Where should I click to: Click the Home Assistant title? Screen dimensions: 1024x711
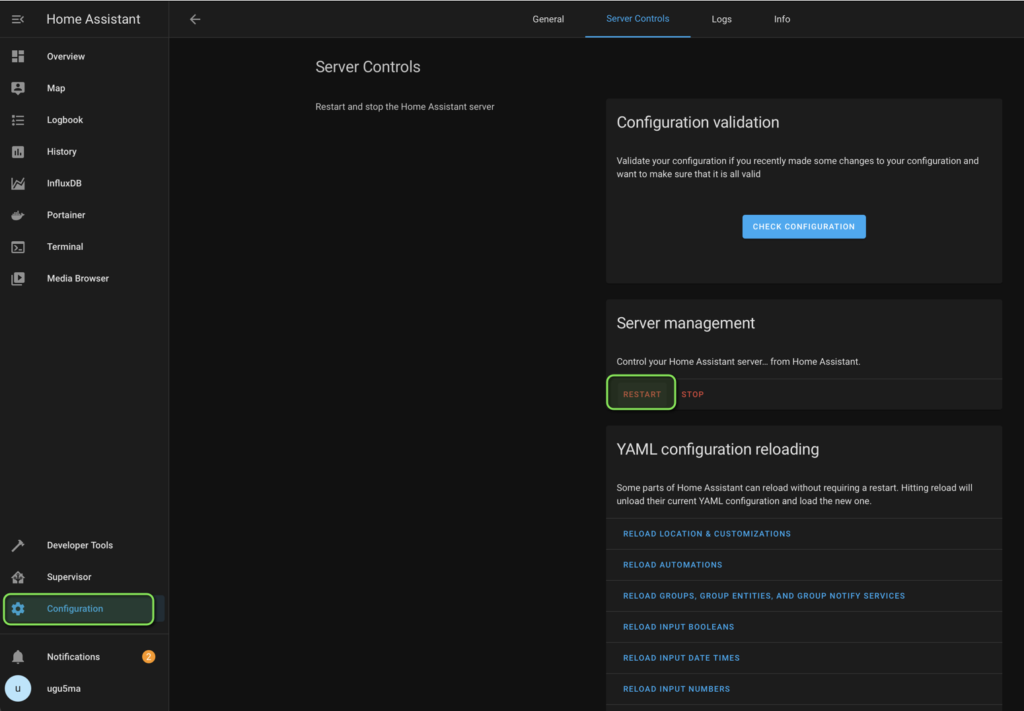[x=93, y=20]
